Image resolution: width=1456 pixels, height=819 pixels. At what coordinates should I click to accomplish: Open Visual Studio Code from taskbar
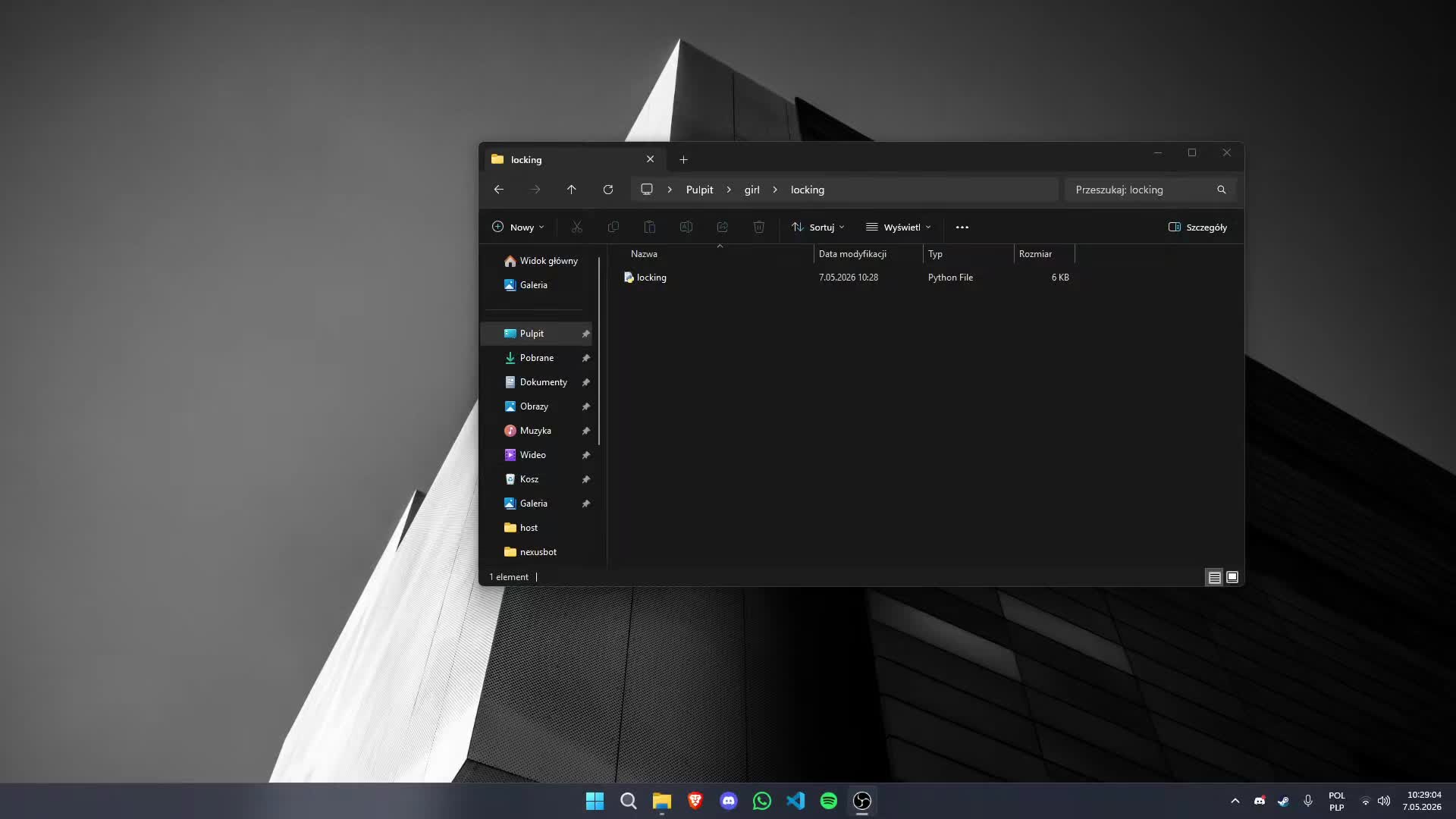tap(795, 801)
